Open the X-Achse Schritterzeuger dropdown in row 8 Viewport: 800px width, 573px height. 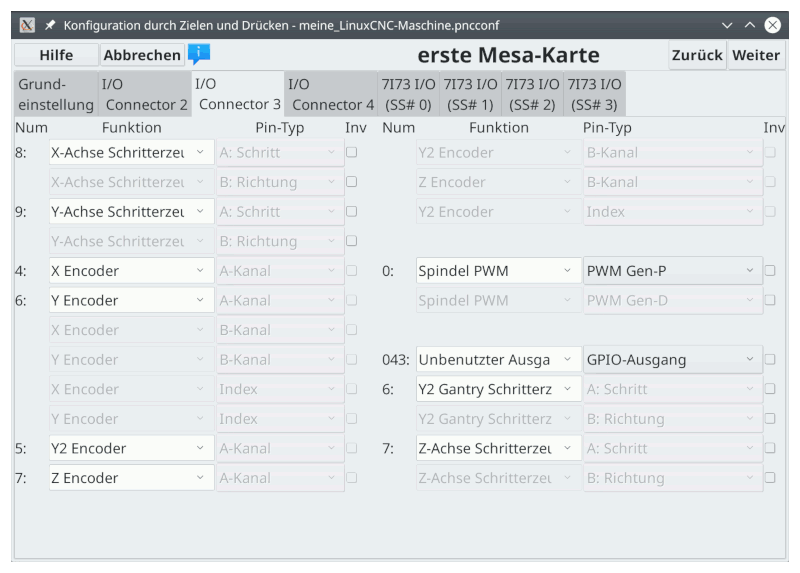(x=132, y=153)
